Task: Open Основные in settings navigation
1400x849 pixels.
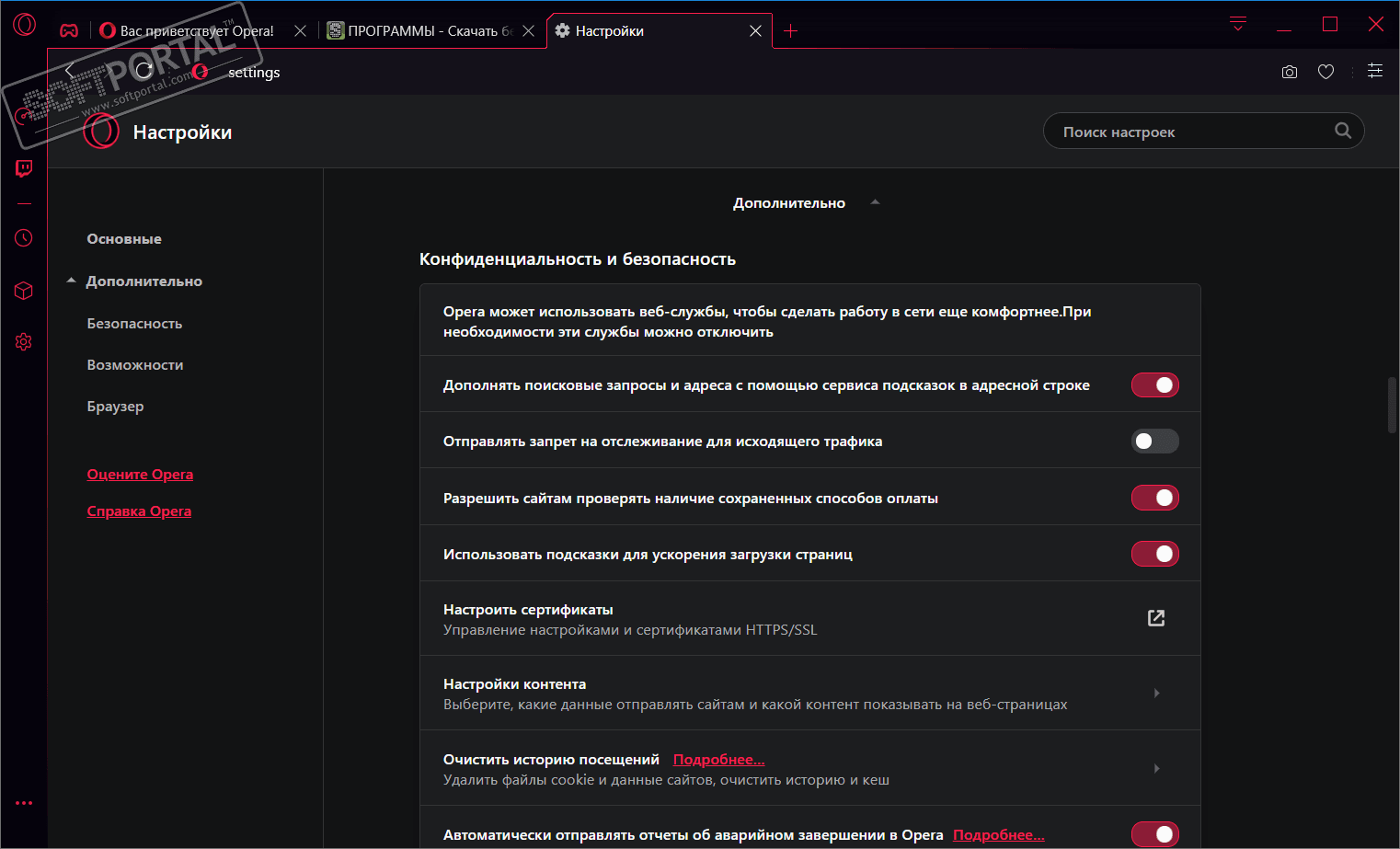Action: [x=124, y=239]
